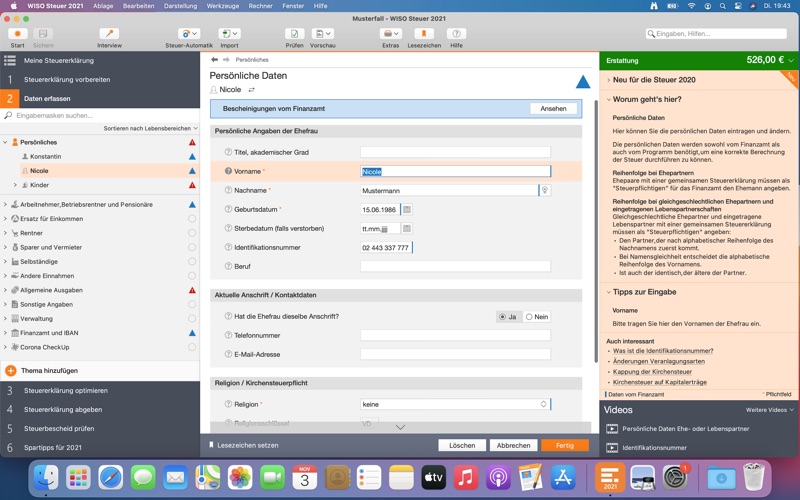Click the Beruf input field
The image size is (800, 500).
pos(455,266)
